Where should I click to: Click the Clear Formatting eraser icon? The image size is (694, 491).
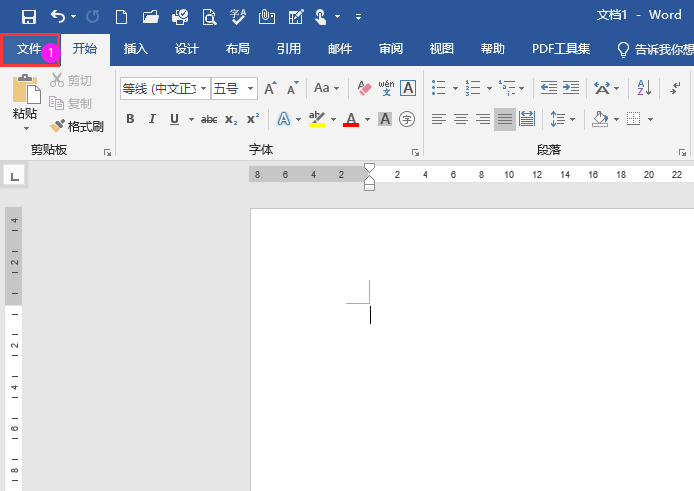pyautogui.click(x=364, y=89)
